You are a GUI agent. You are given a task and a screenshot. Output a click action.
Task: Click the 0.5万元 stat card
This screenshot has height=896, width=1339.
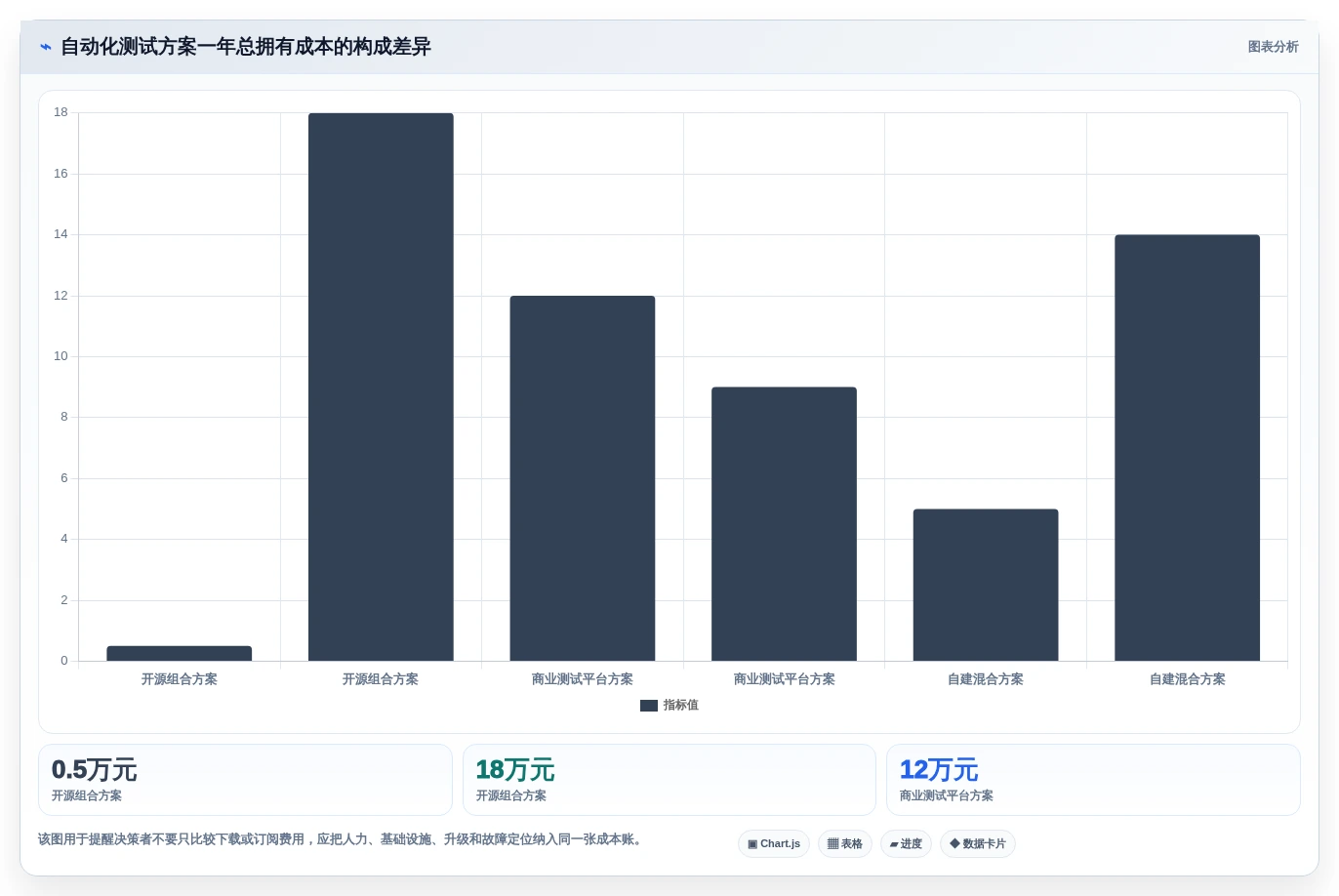[x=245, y=780]
